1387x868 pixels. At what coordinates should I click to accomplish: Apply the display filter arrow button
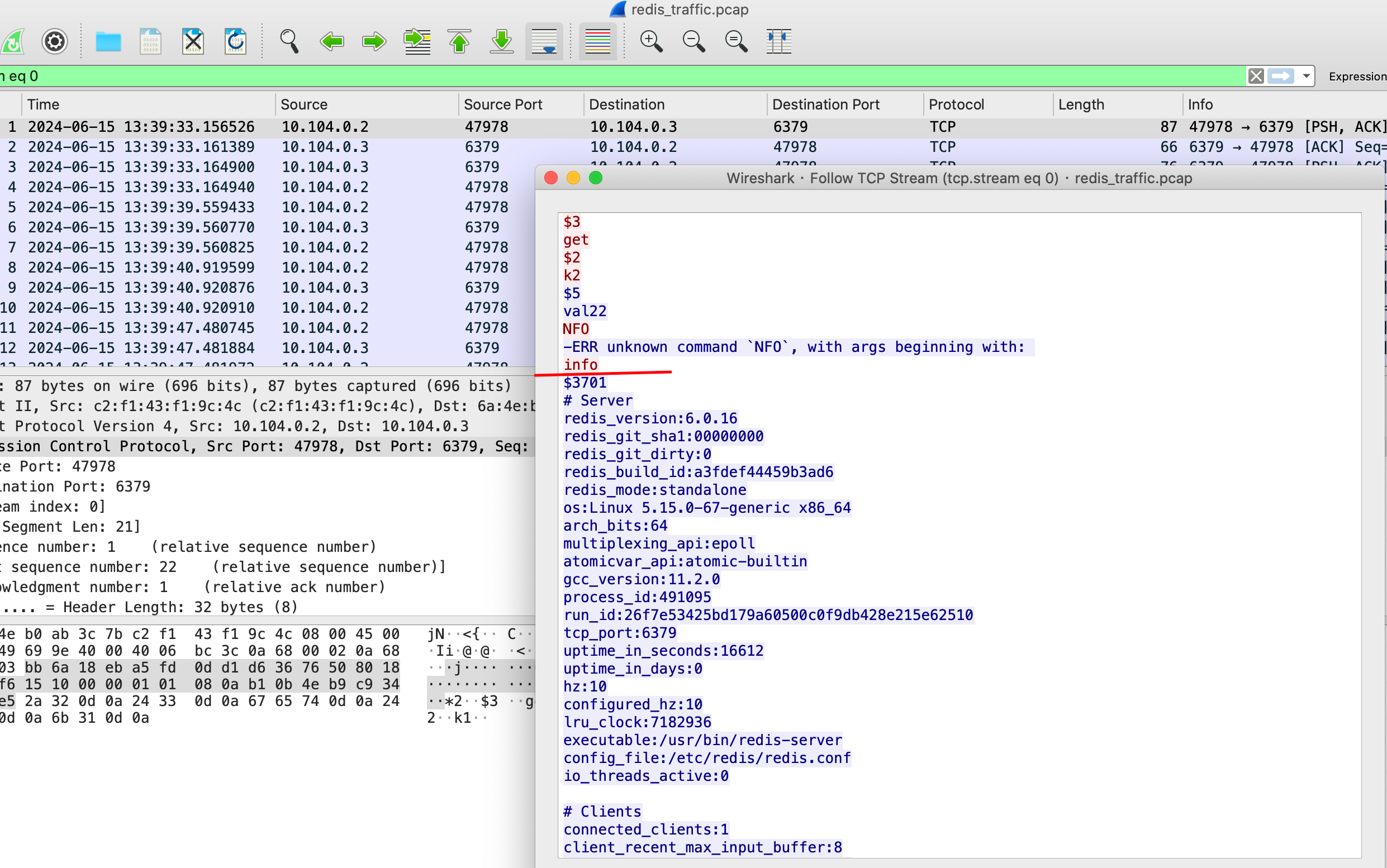point(1281,76)
